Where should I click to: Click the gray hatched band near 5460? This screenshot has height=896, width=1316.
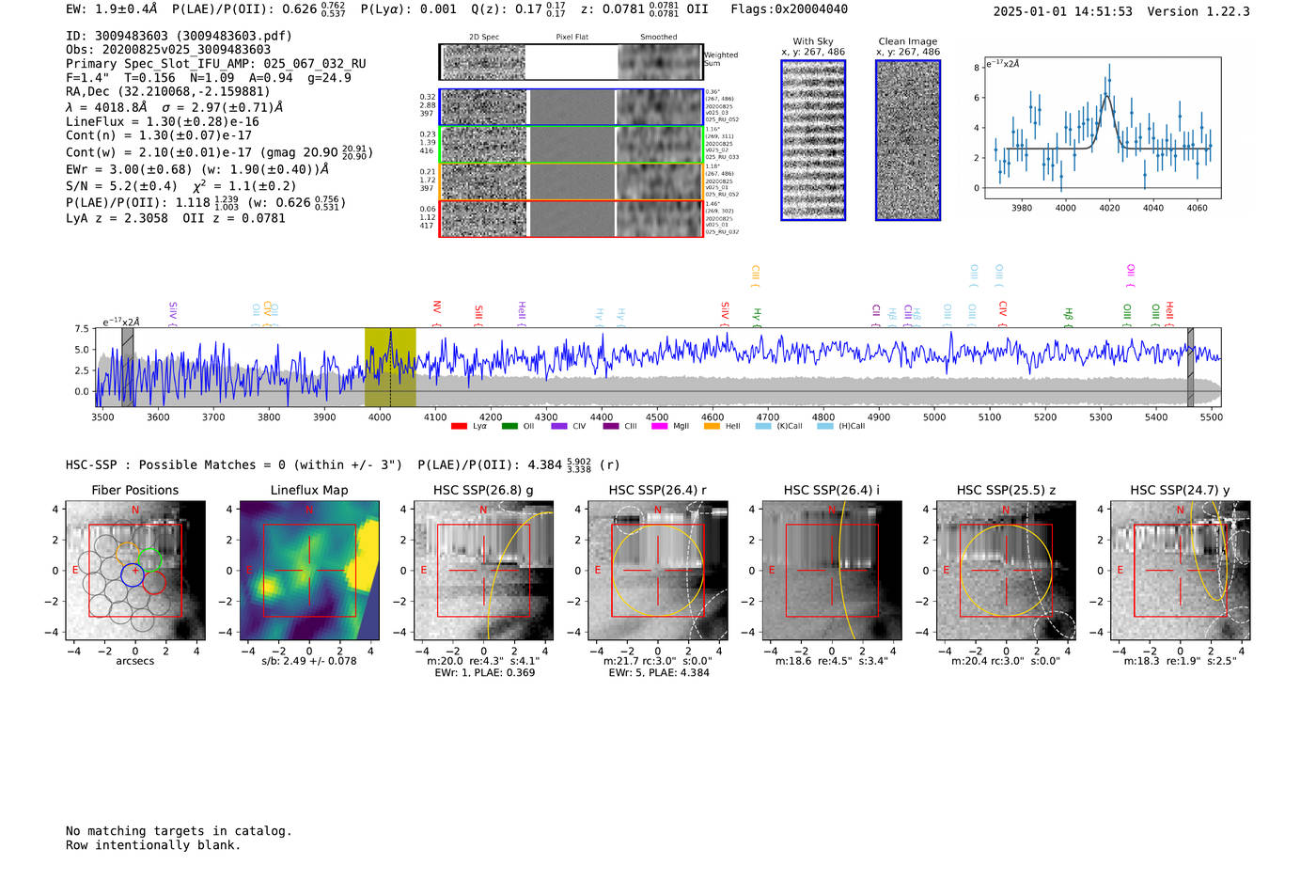(1190, 368)
